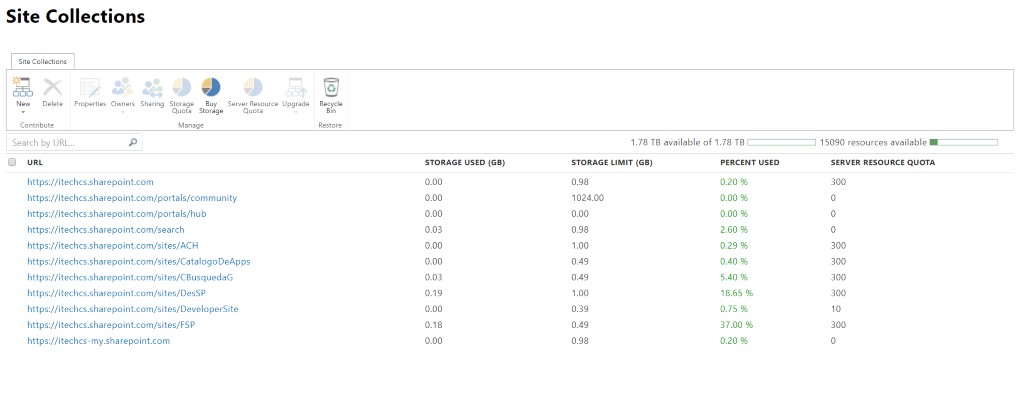Click the 0.75 % value for DeveloperSite
1024x394 pixels.
pyautogui.click(x=734, y=309)
